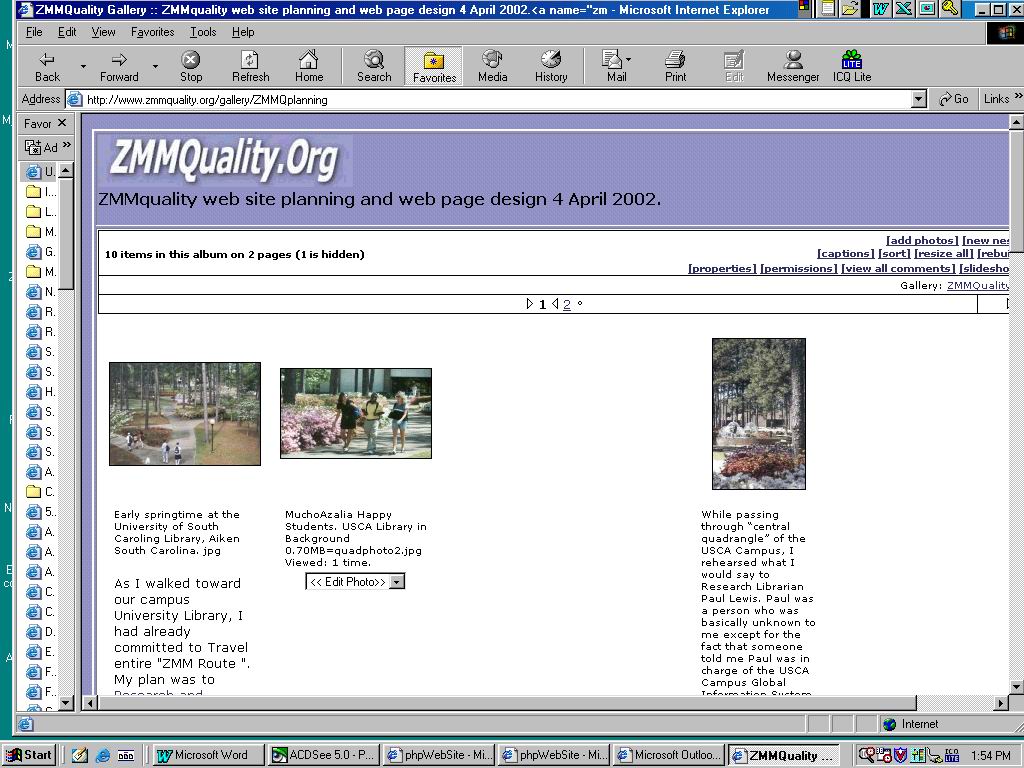The image size is (1024, 768).
Task: Switch to Microsoft Outlook taskbar button
Action: (670, 755)
